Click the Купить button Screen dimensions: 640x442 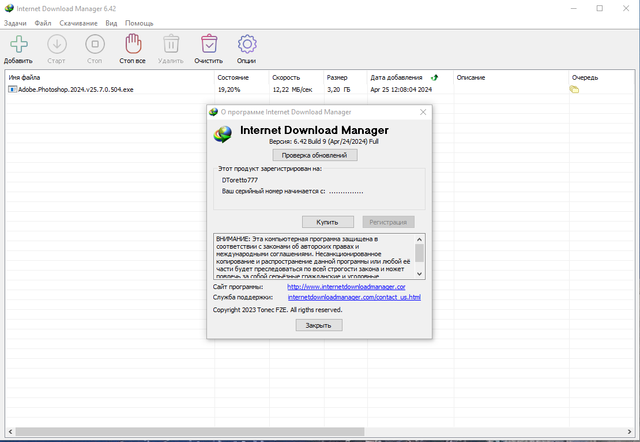328,222
